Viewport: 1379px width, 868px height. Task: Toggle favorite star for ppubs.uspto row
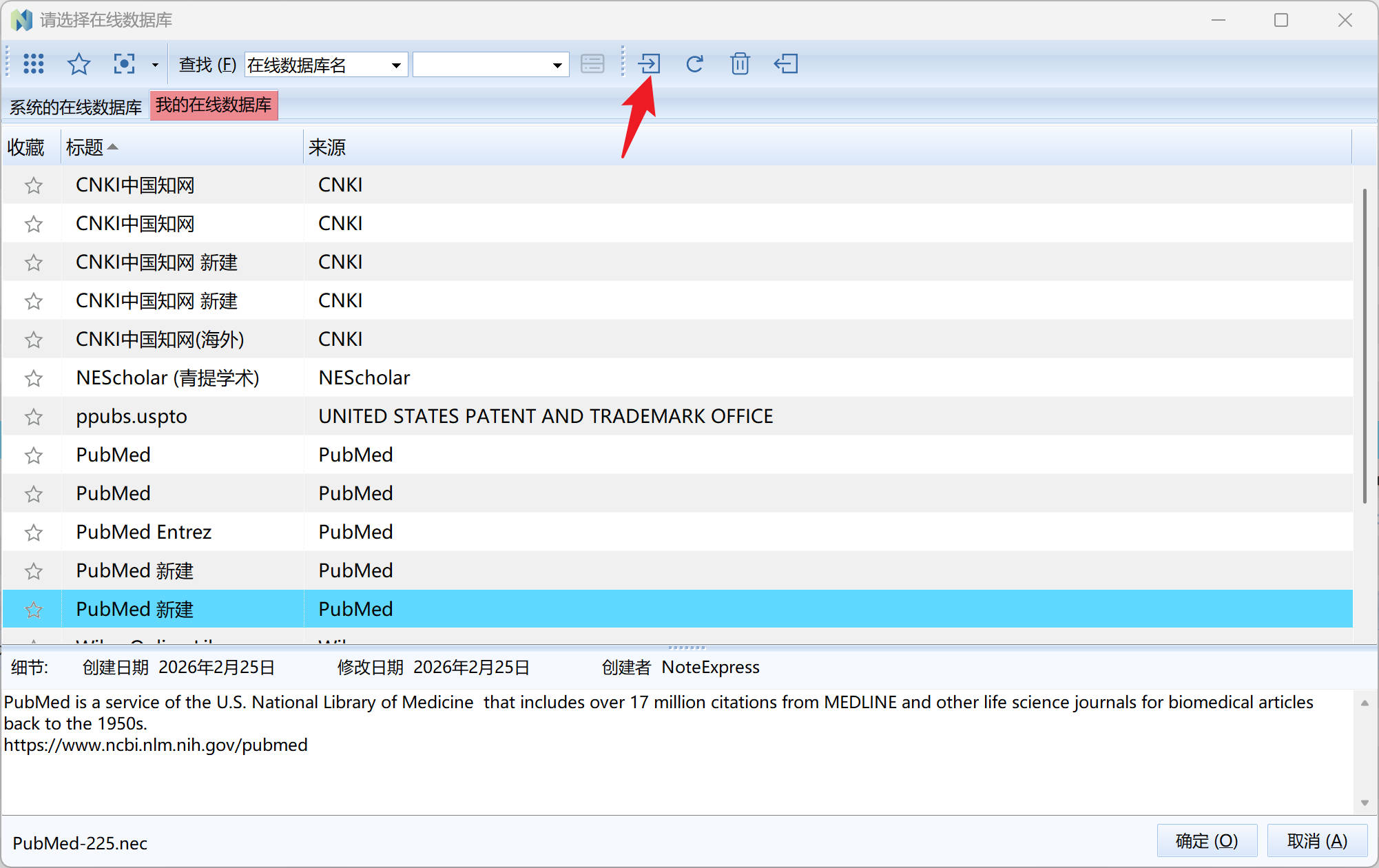click(x=33, y=417)
